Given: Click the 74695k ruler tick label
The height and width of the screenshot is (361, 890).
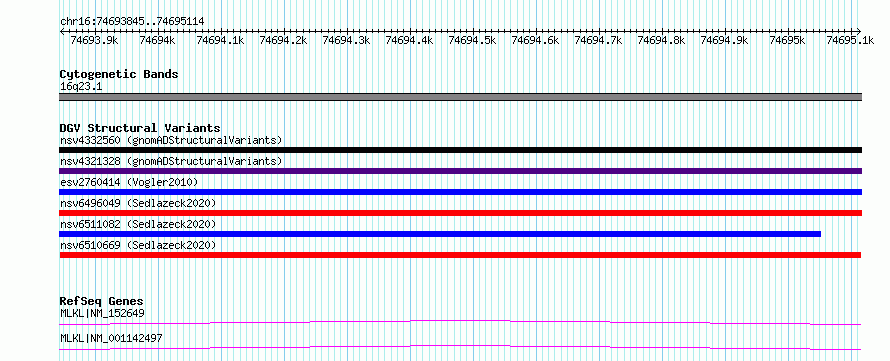Looking at the screenshot, I should click(x=787, y=40).
